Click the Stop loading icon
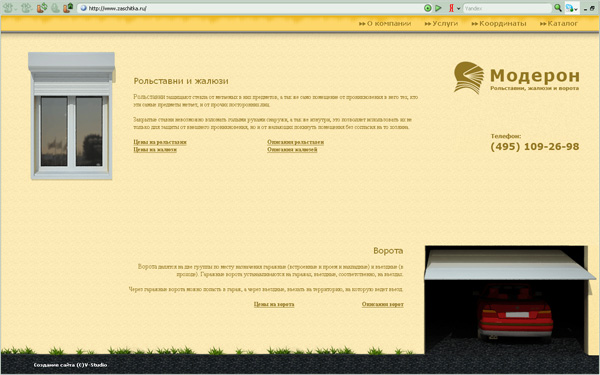This screenshot has height=375, width=600. [55, 8]
